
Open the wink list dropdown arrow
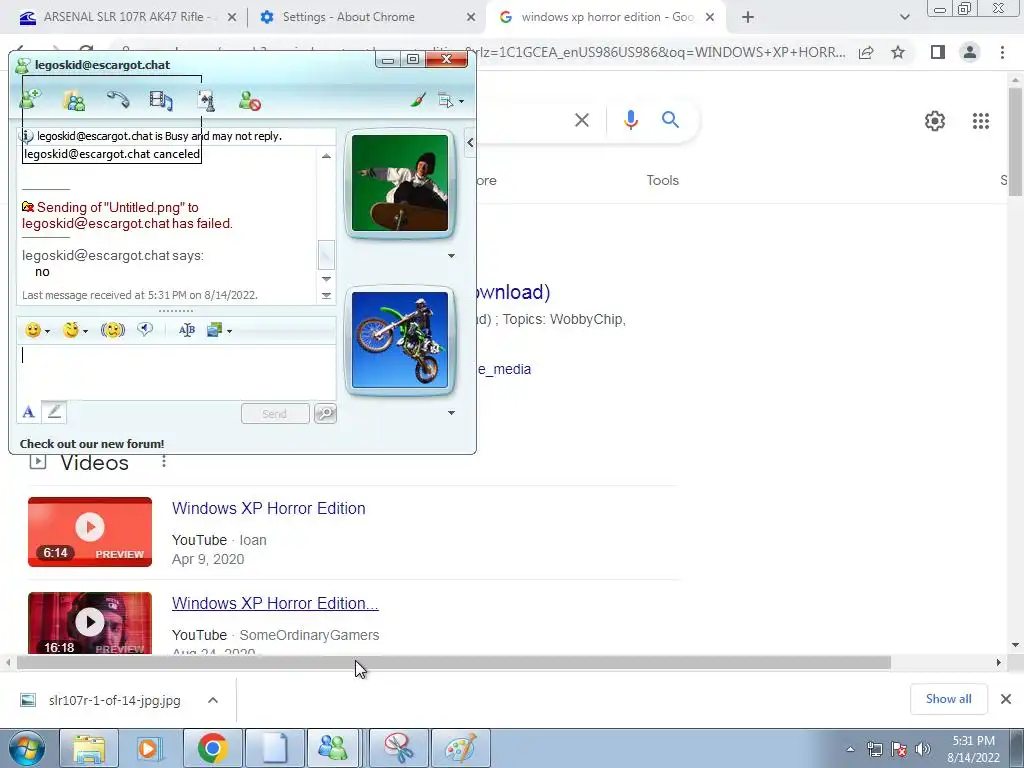(85, 331)
